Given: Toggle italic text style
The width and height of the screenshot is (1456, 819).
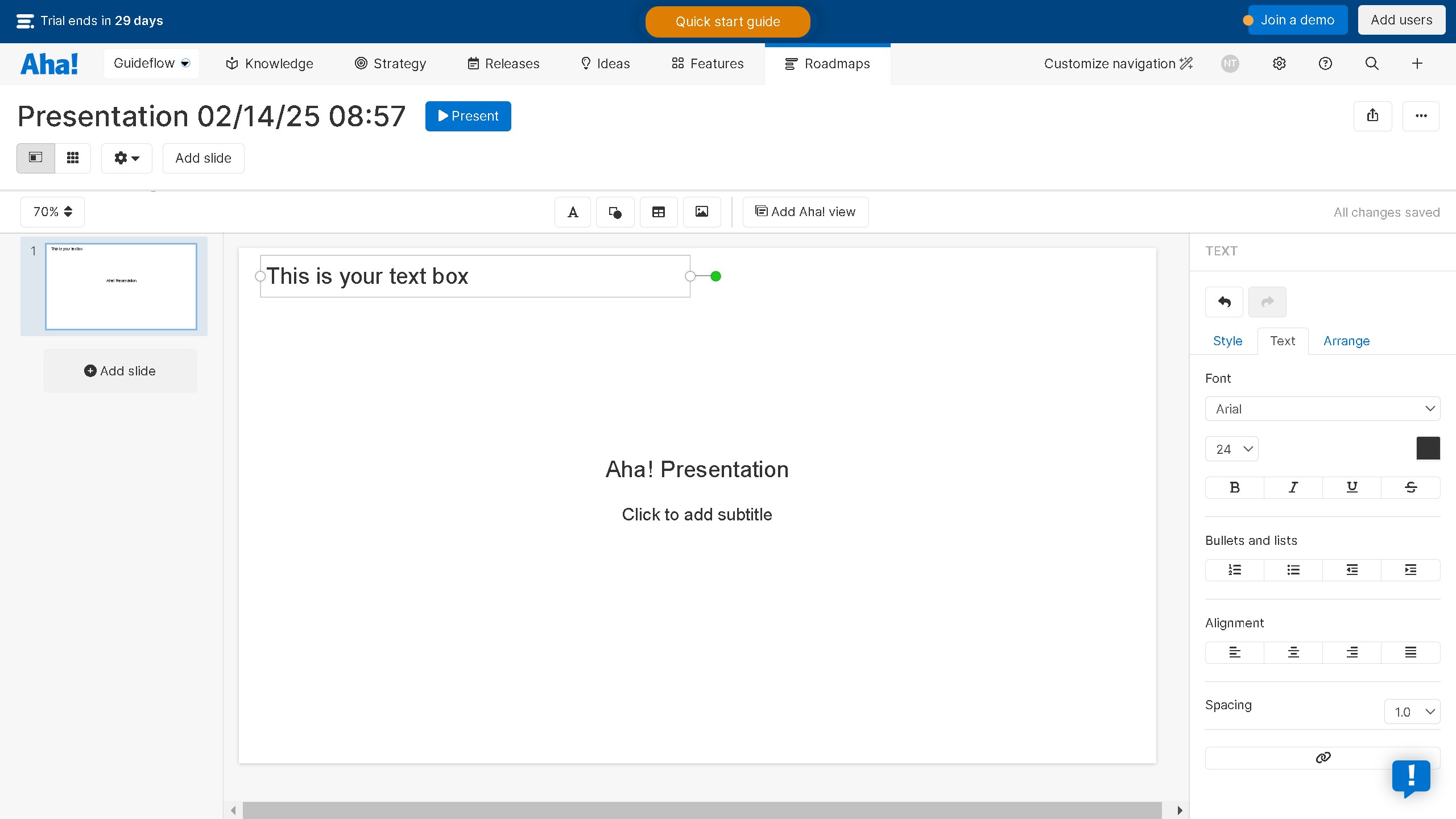Looking at the screenshot, I should coord(1293,487).
